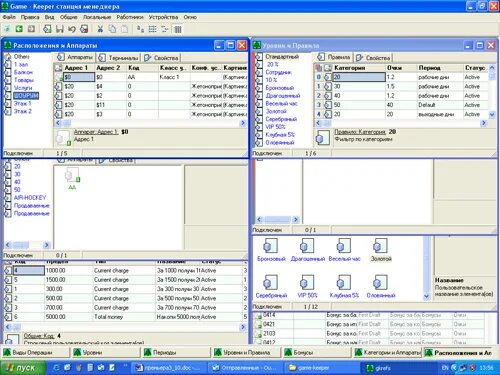Open the Общие menu
The height and width of the screenshot is (375, 500).
point(68,17)
